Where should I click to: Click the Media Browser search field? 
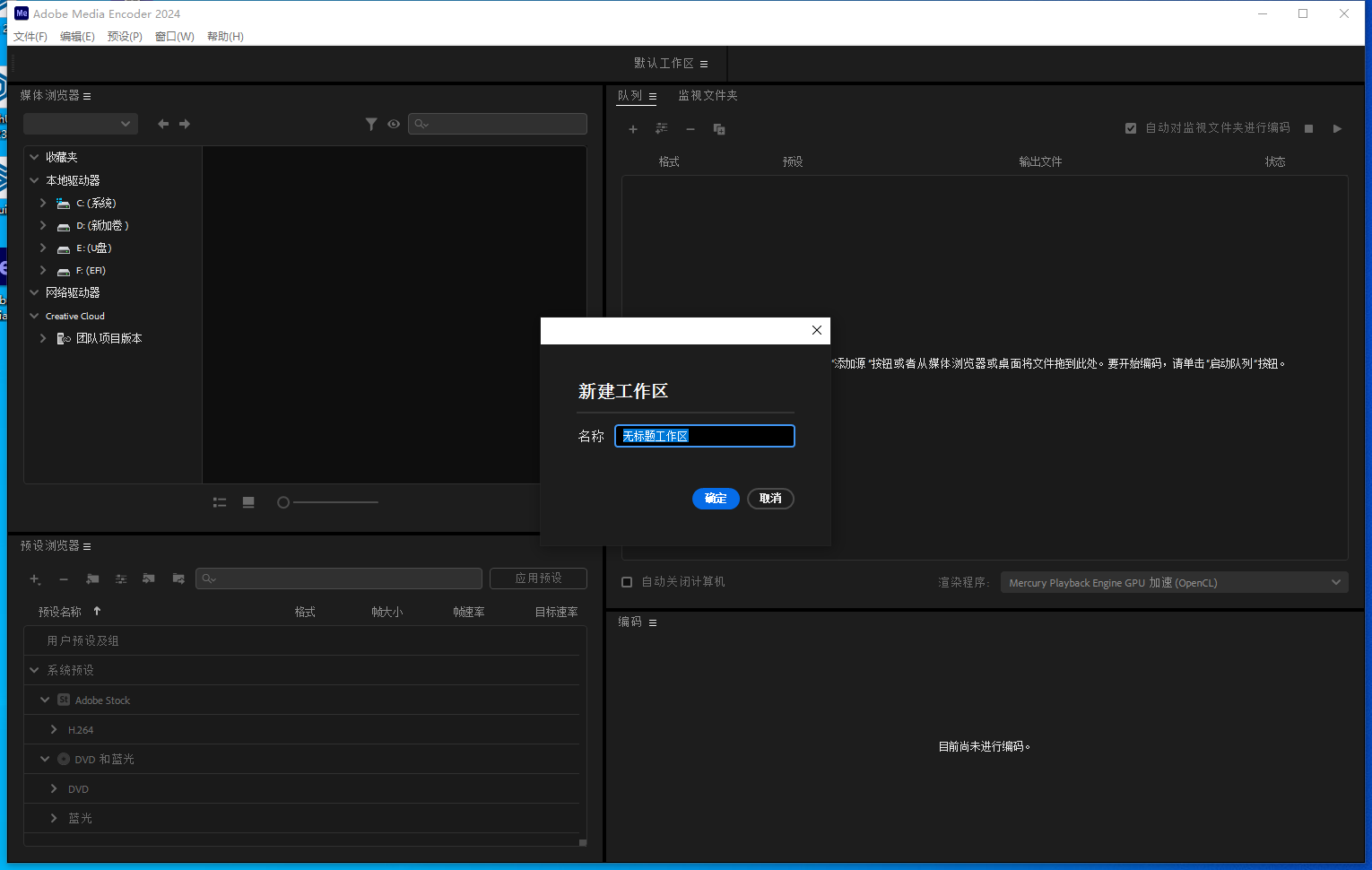(498, 124)
